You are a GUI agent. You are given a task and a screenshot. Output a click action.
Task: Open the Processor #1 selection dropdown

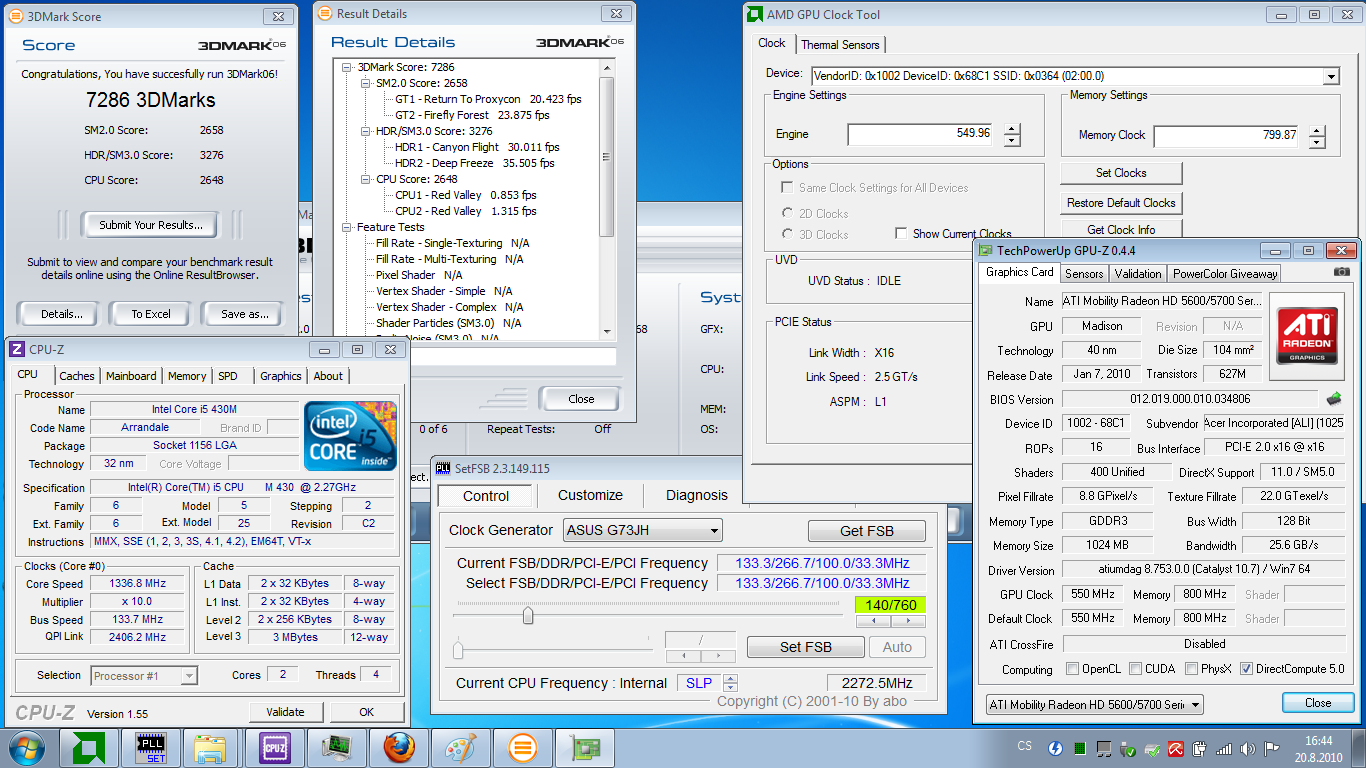click(x=144, y=676)
